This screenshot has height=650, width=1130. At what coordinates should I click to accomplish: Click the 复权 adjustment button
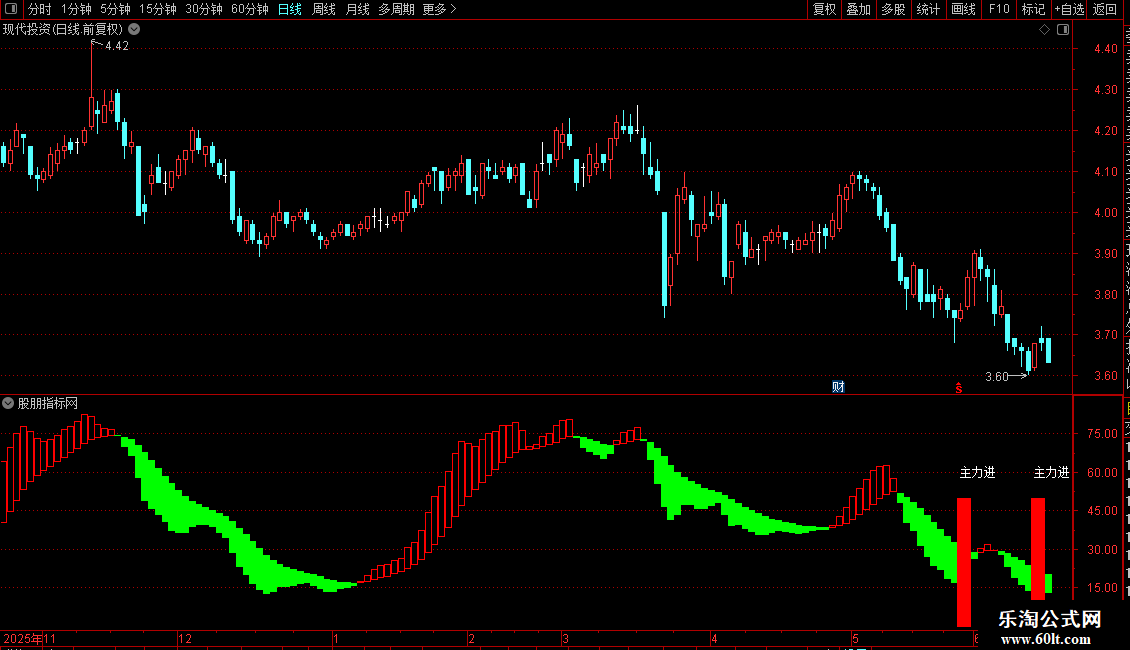click(824, 9)
